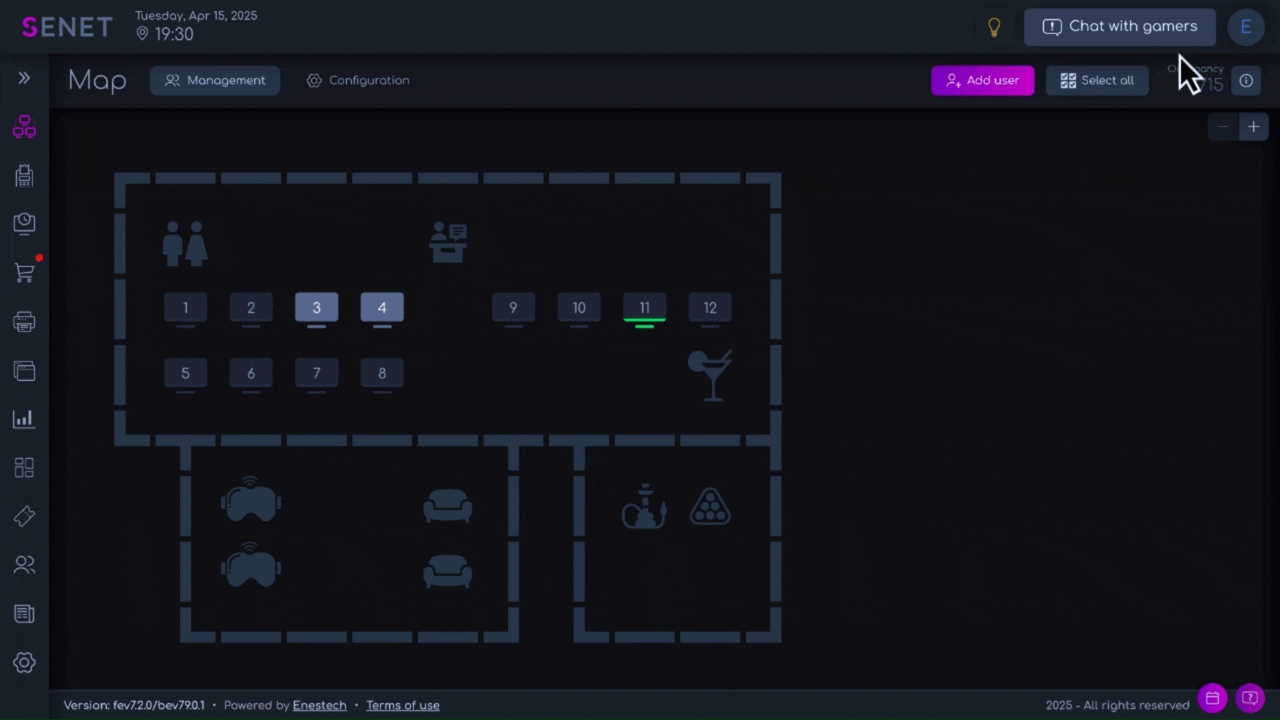Switch to the Management tab
The image size is (1280, 720).
(215, 80)
